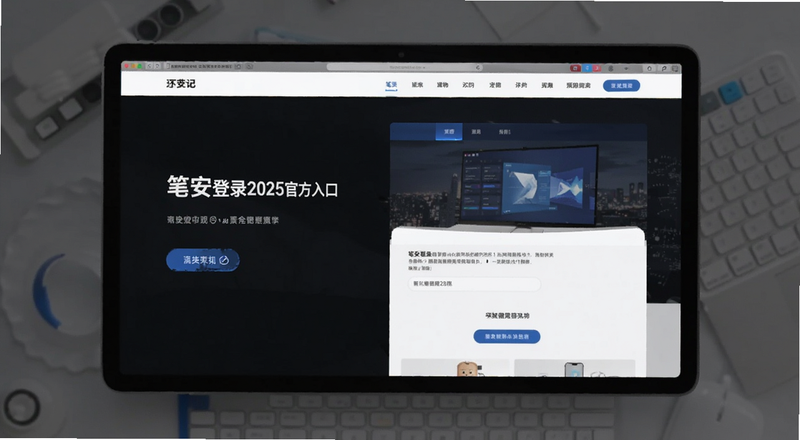The height and width of the screenshot is (440, 800).
Task: Click the blue pill button in site header
Action: coord(621,86)
